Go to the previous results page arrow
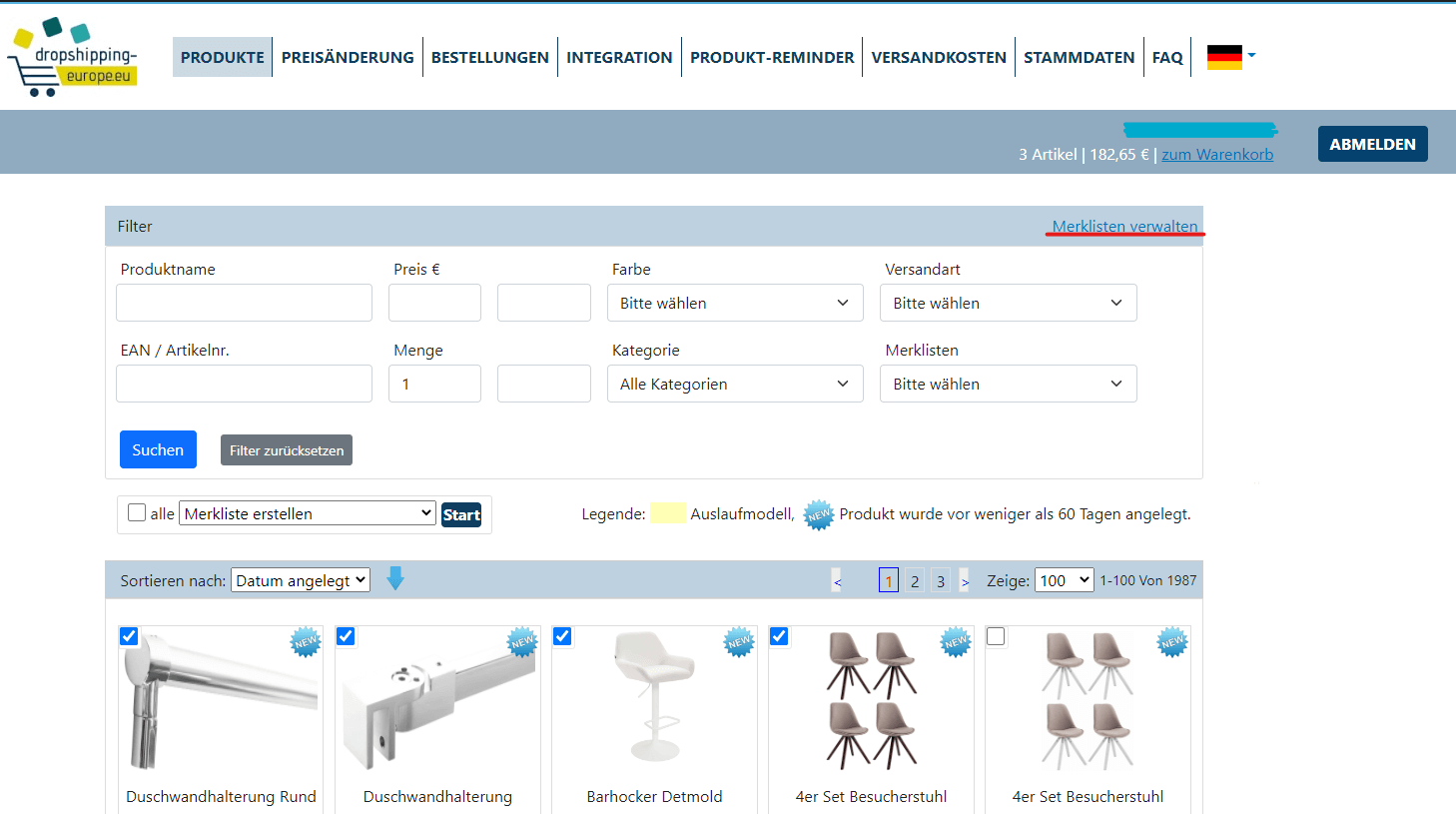Screen dimensions: 1456x814 coord(837,581)
